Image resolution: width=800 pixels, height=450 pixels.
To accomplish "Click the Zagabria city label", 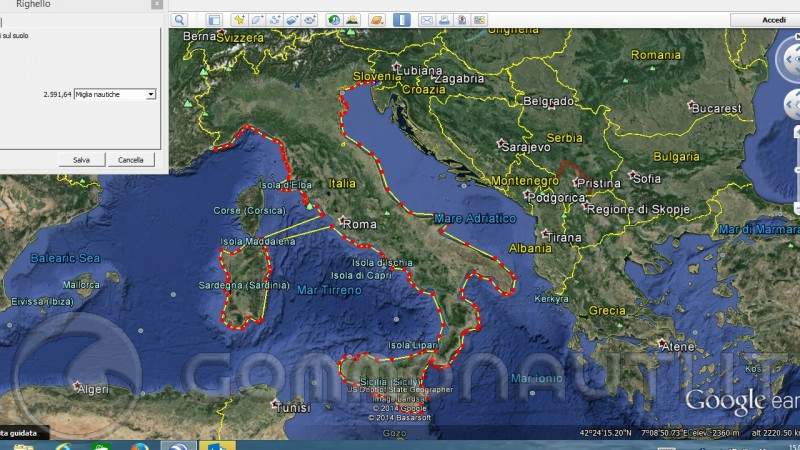I will pyautogui.click(x=459, y=79).
